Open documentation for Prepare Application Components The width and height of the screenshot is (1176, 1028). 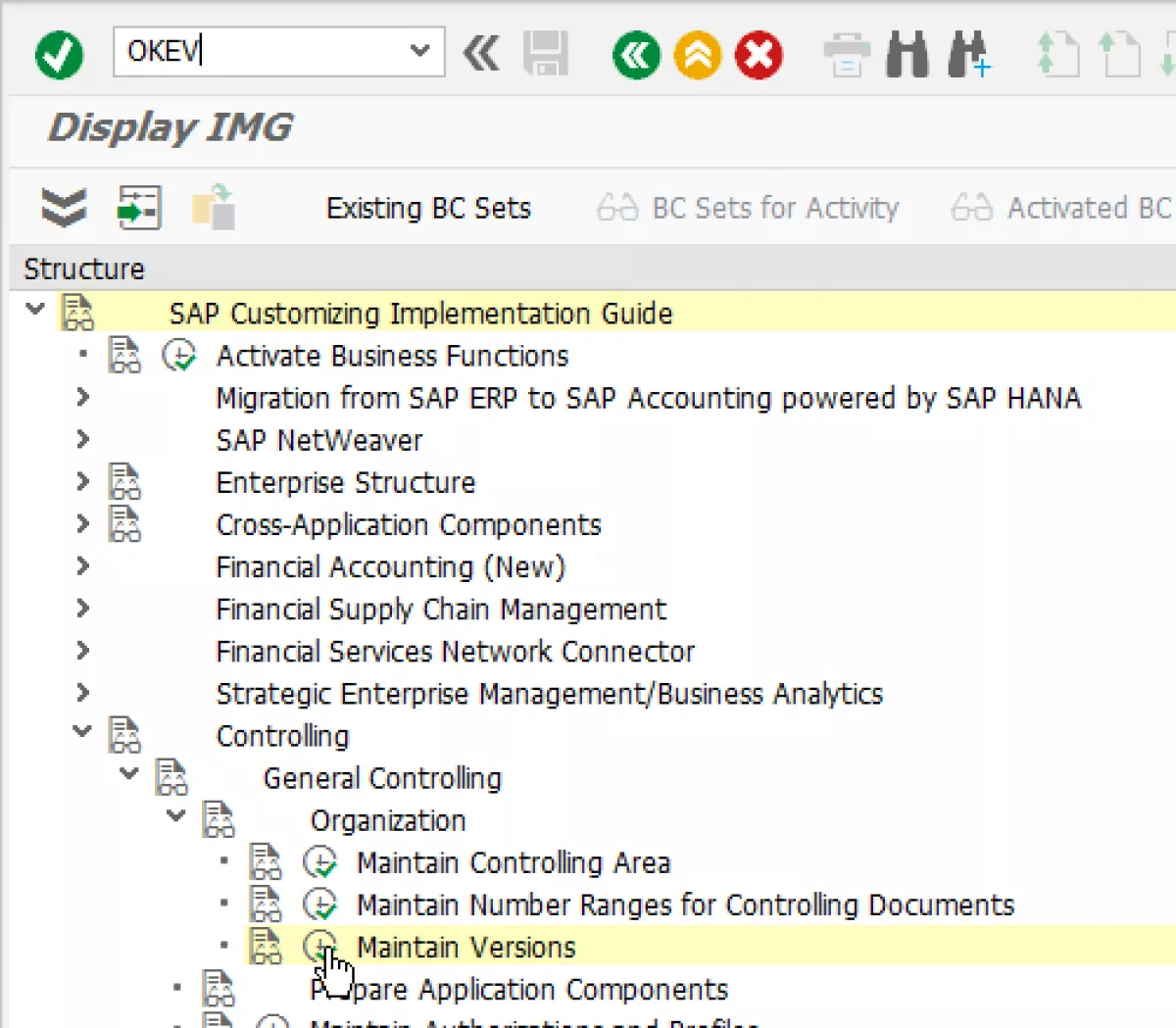point(219,987)
